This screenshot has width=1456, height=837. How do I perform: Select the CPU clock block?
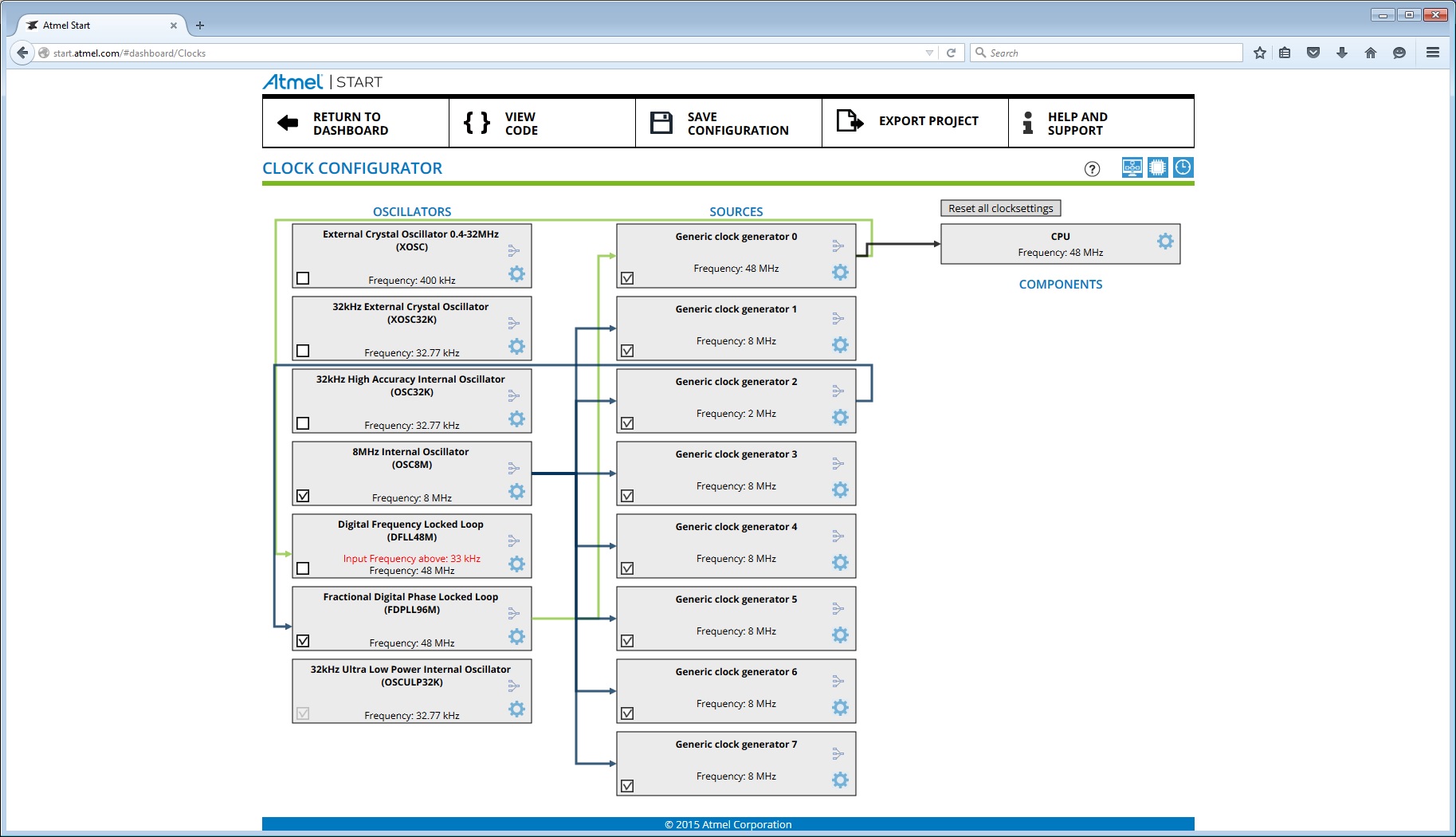(x=1061, y=244)
